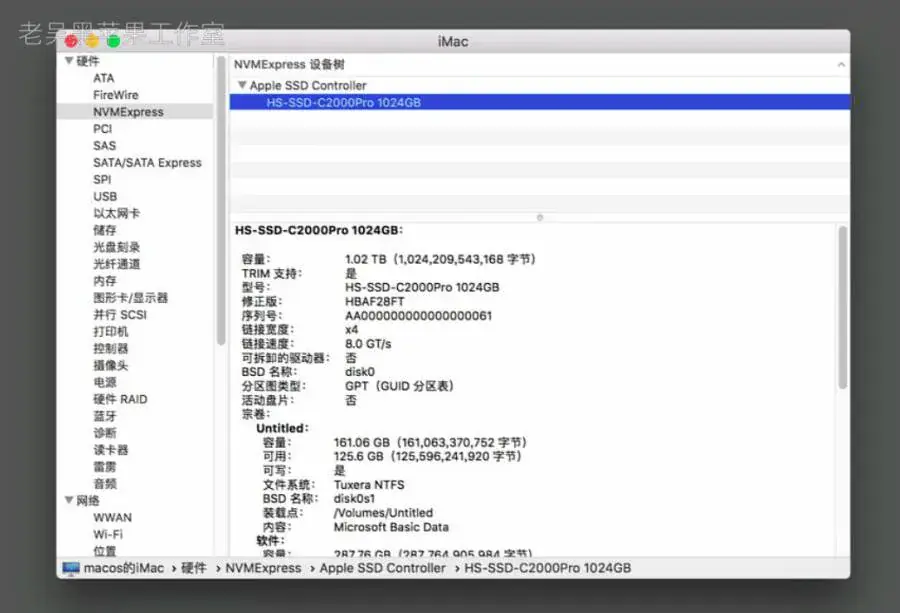900x613 pixels.
Task: Click the capacity value 1.02 TB
Action: click(x=366, y=259)
